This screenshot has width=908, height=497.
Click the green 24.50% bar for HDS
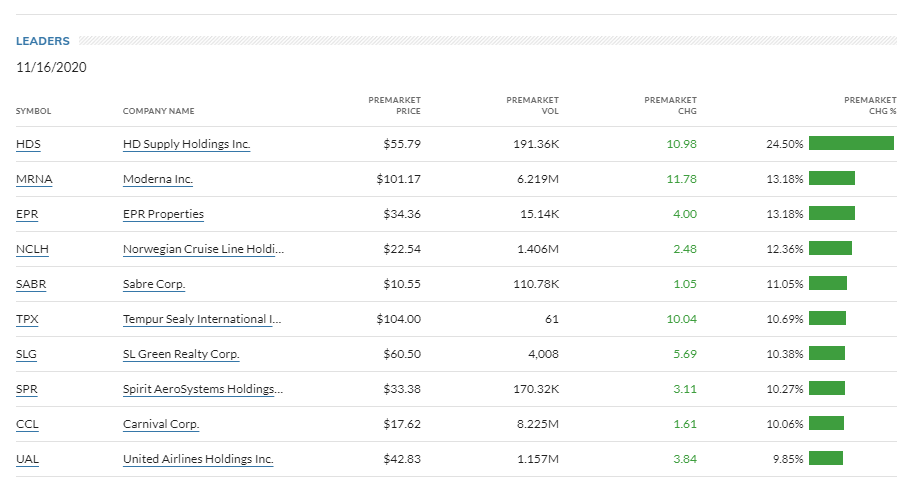tap(851, 143)
